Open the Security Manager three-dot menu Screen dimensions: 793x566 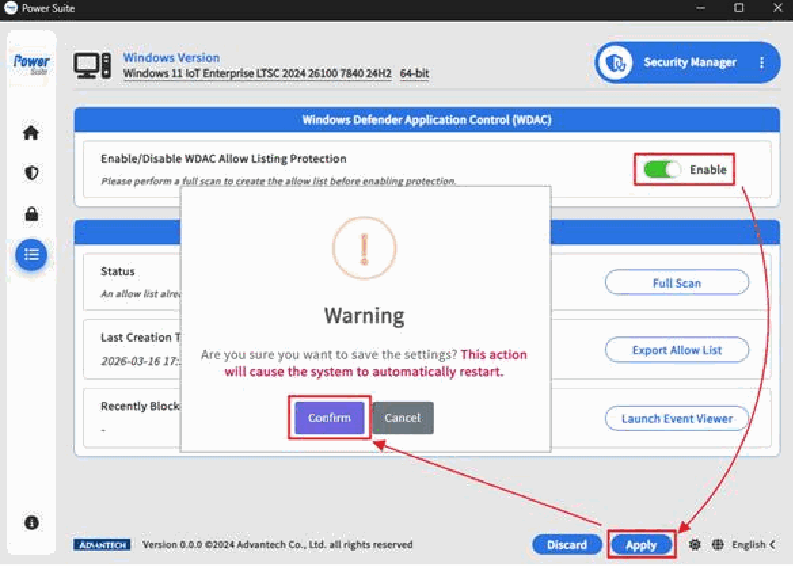(x=762, y=63)
